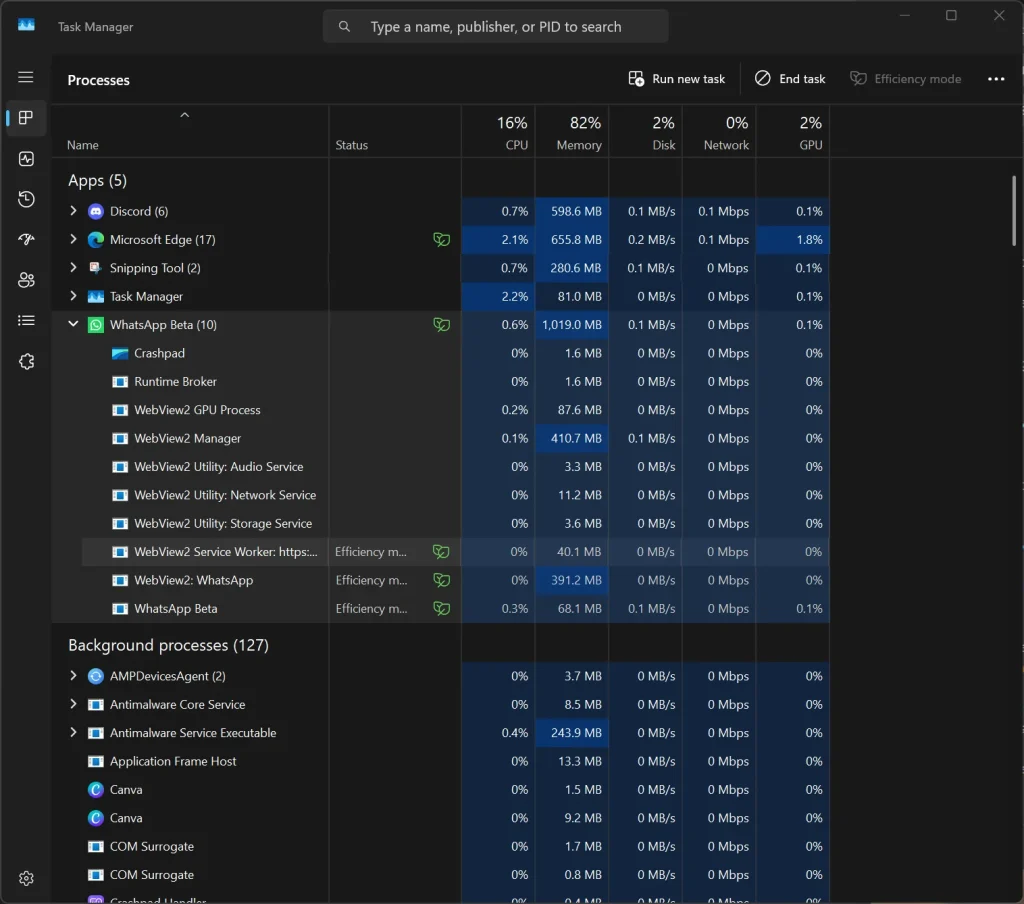The width and height of the screenshot is (1024, 904).
Task: Expand the Microsoft Edge (17) group
Action: coord(73,239)
